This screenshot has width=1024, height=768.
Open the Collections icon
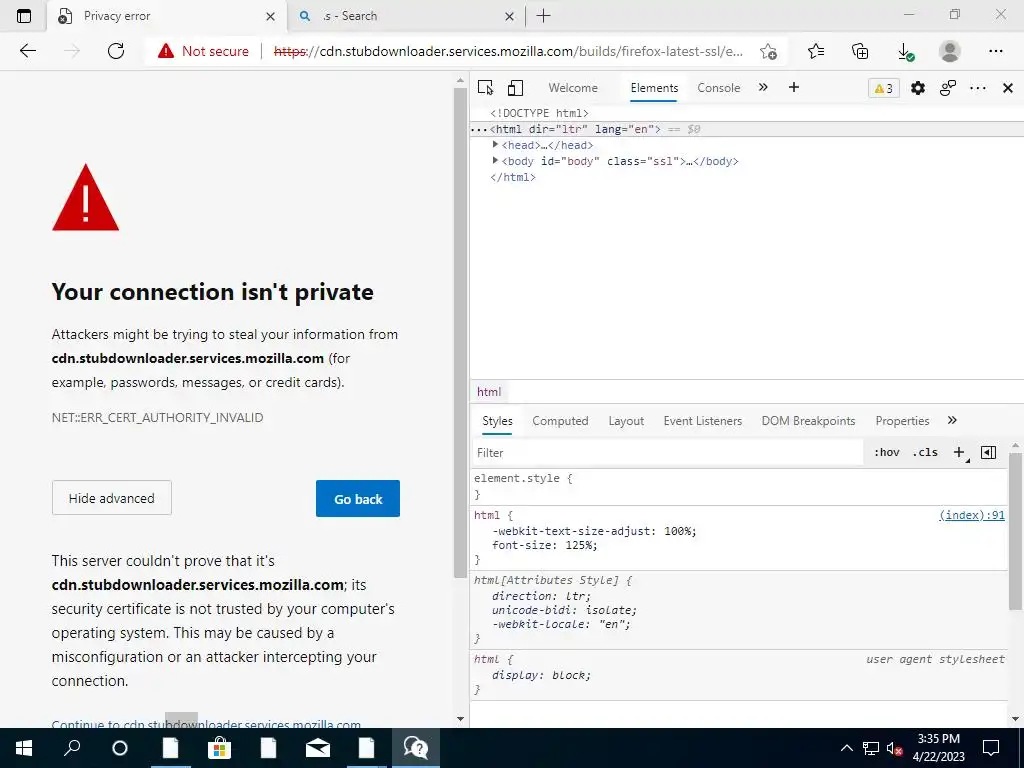(860, 51)
